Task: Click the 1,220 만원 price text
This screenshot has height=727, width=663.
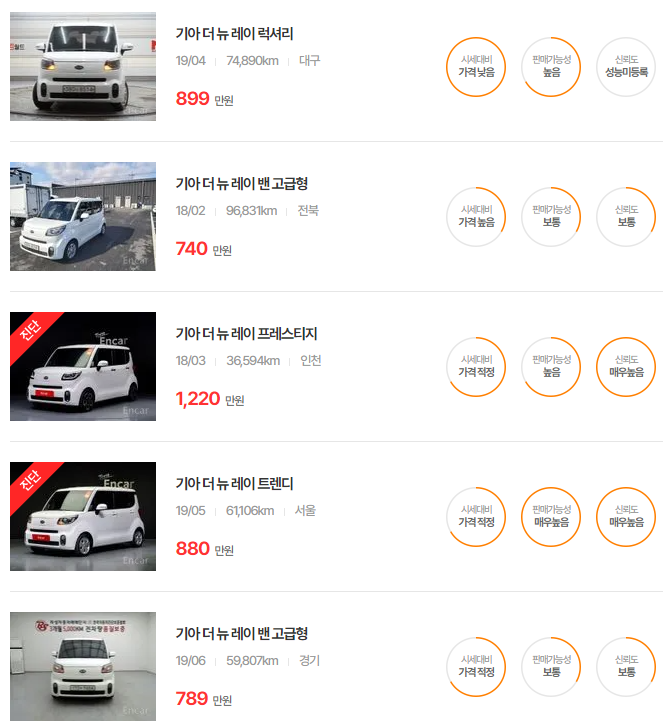Action: [x=210, y=399]
